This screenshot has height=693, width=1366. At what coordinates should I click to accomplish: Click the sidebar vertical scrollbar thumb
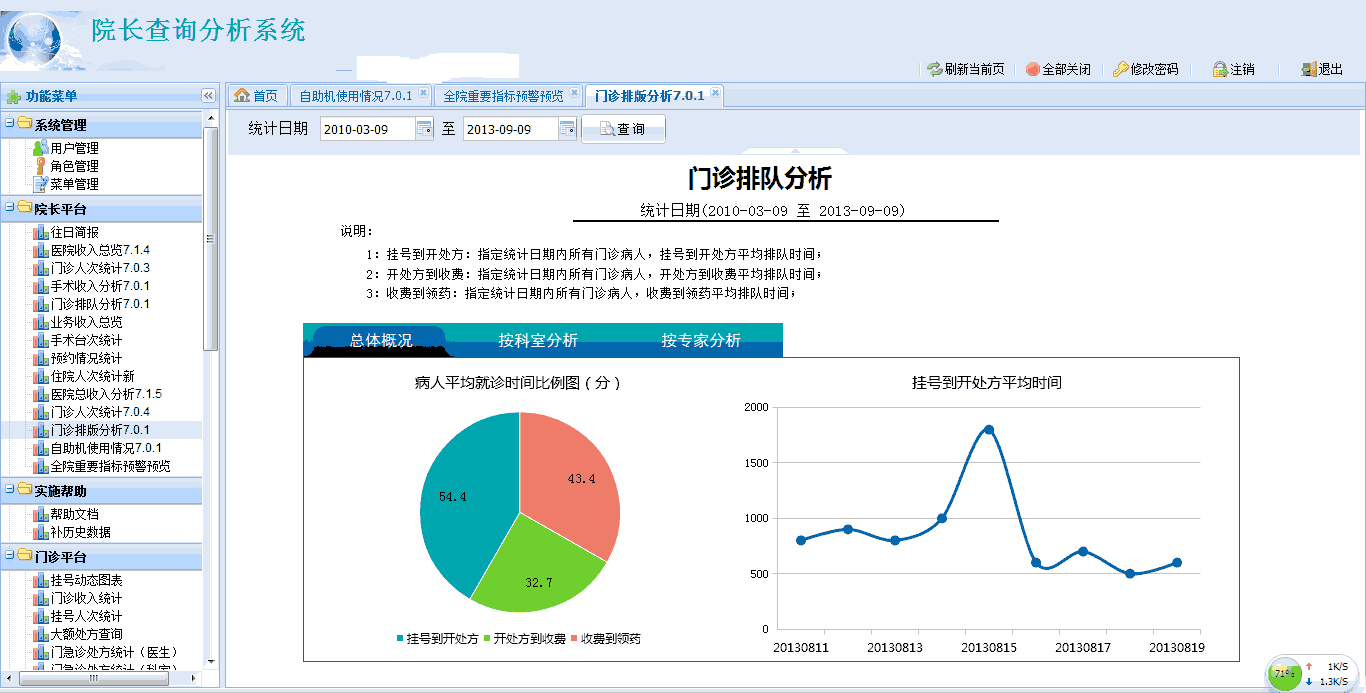[210, 238]
